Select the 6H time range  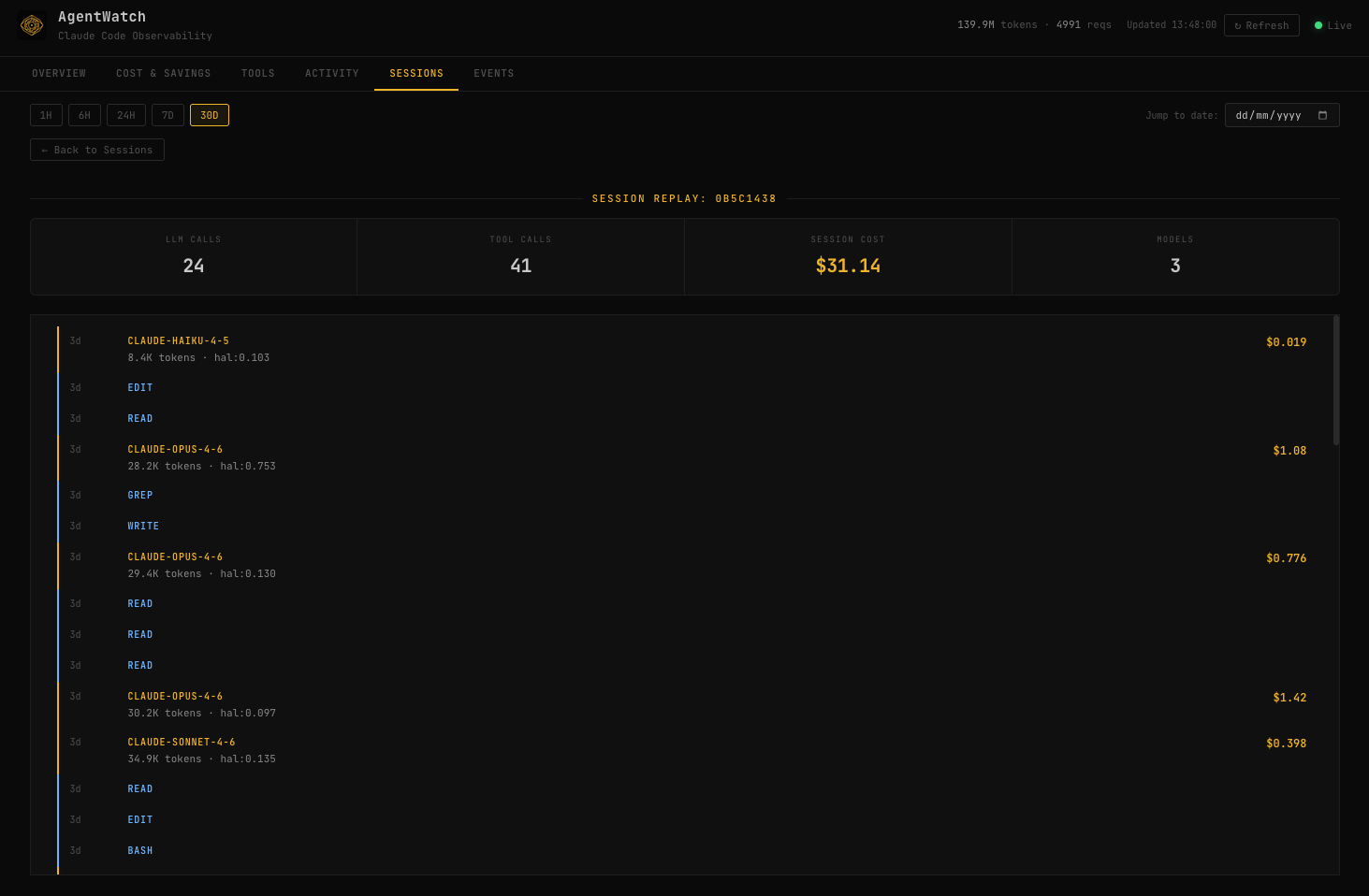(84, 115)
